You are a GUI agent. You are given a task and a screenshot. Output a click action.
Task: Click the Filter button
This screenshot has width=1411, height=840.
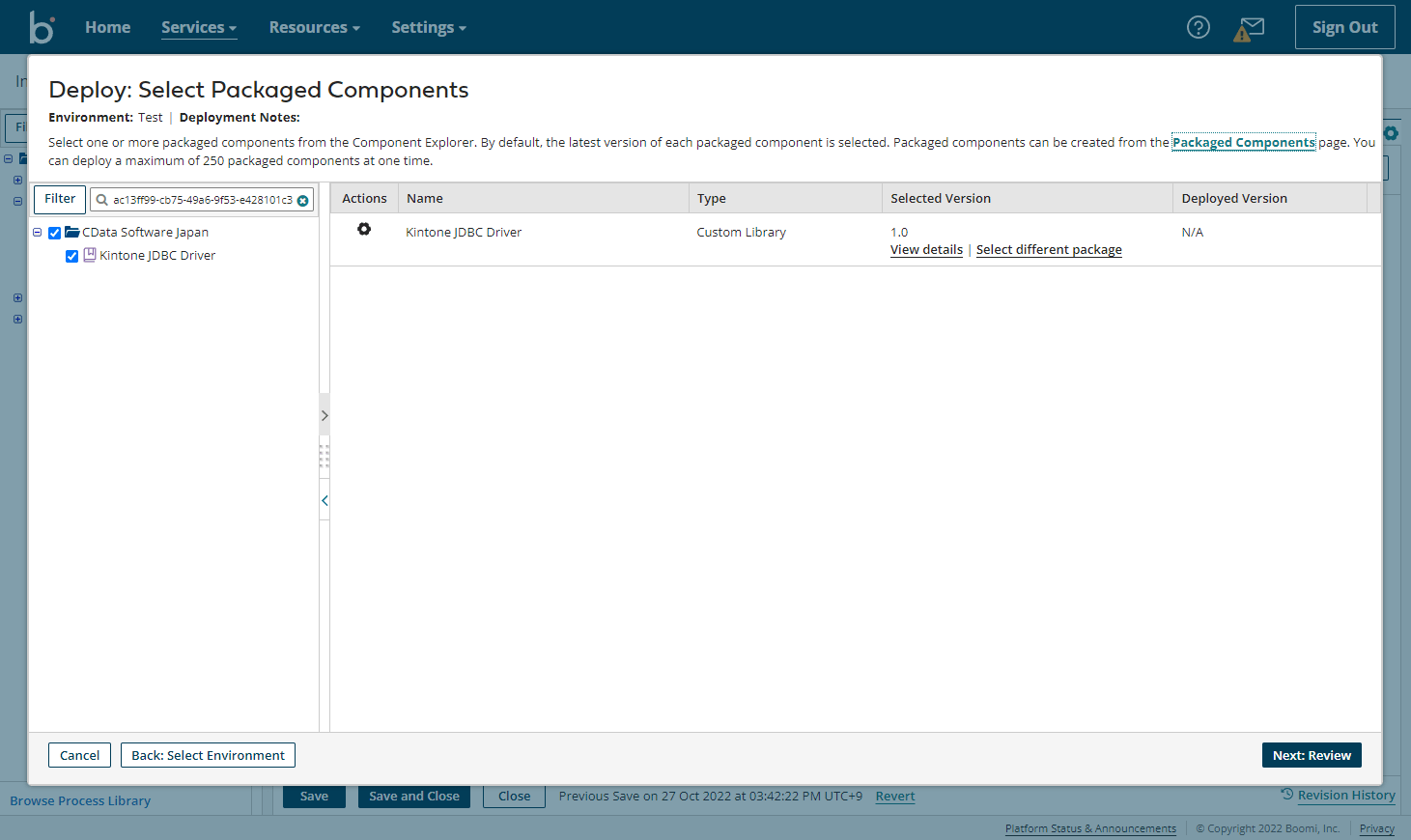tap(60, 199)
